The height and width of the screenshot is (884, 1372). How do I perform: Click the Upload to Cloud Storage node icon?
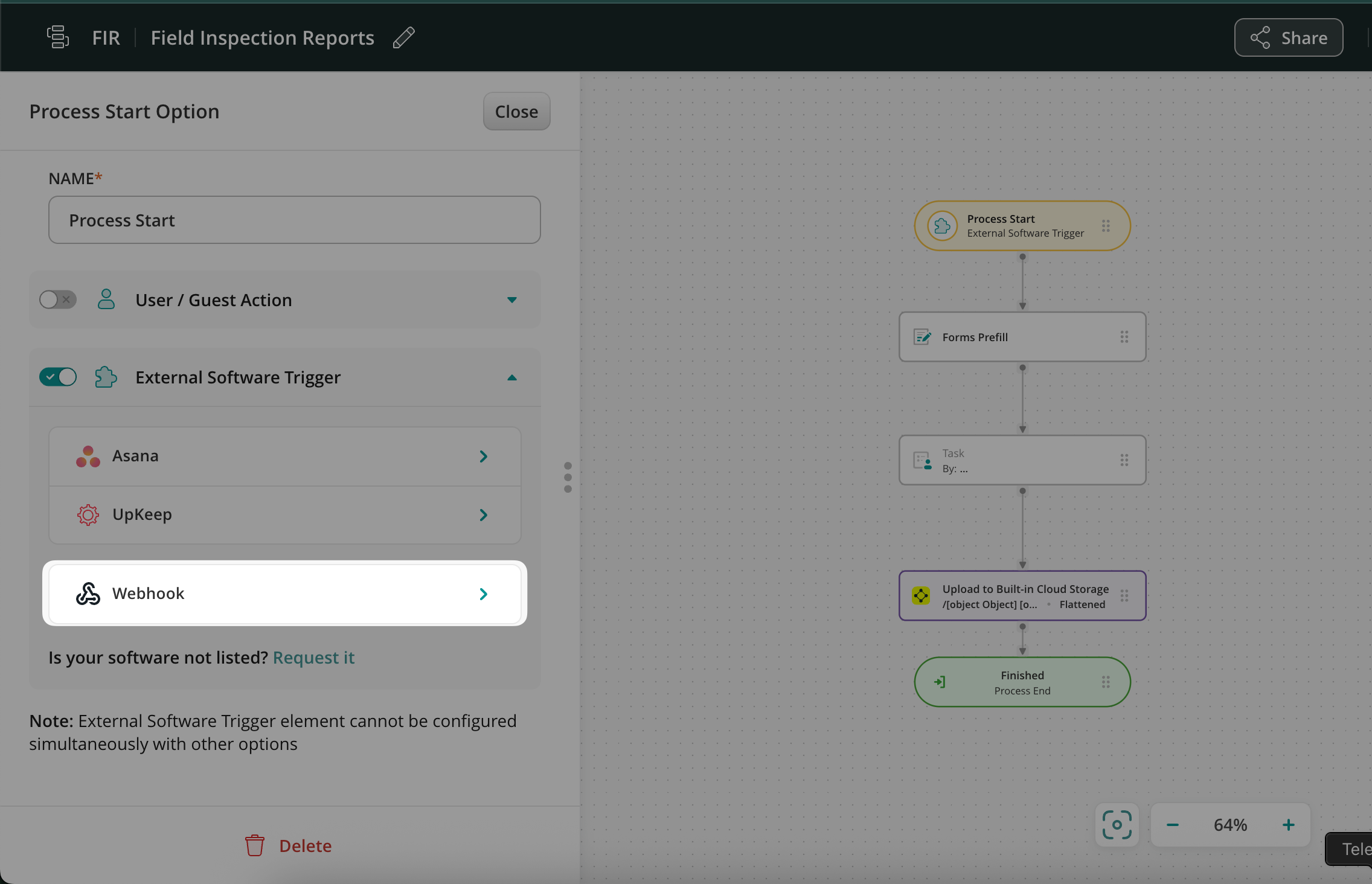tap(921, 596)
